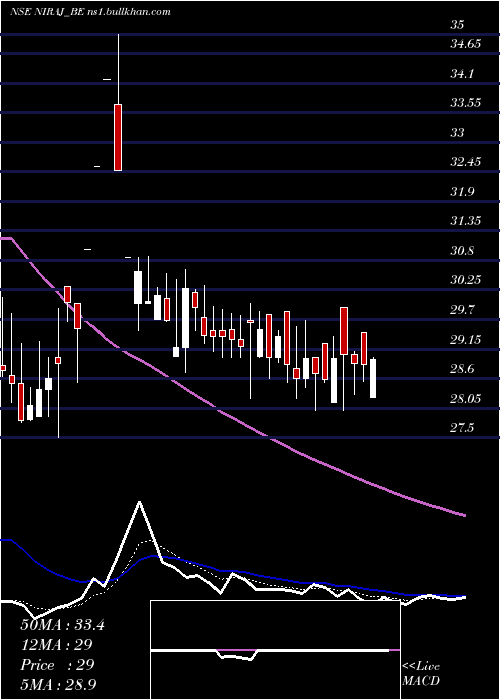Click the '50MA : 33.4' readout
This screenshot has width=500, height=700.
(62, 625)
